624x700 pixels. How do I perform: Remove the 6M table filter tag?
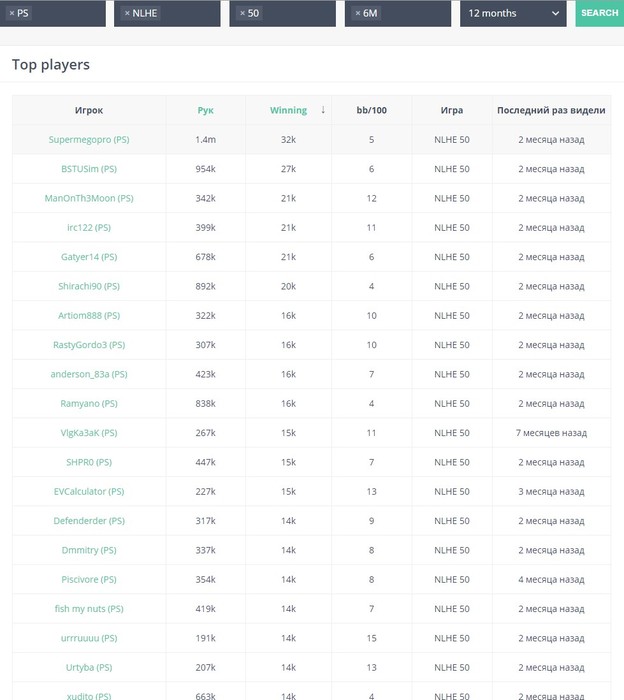[x=357, y=14]
